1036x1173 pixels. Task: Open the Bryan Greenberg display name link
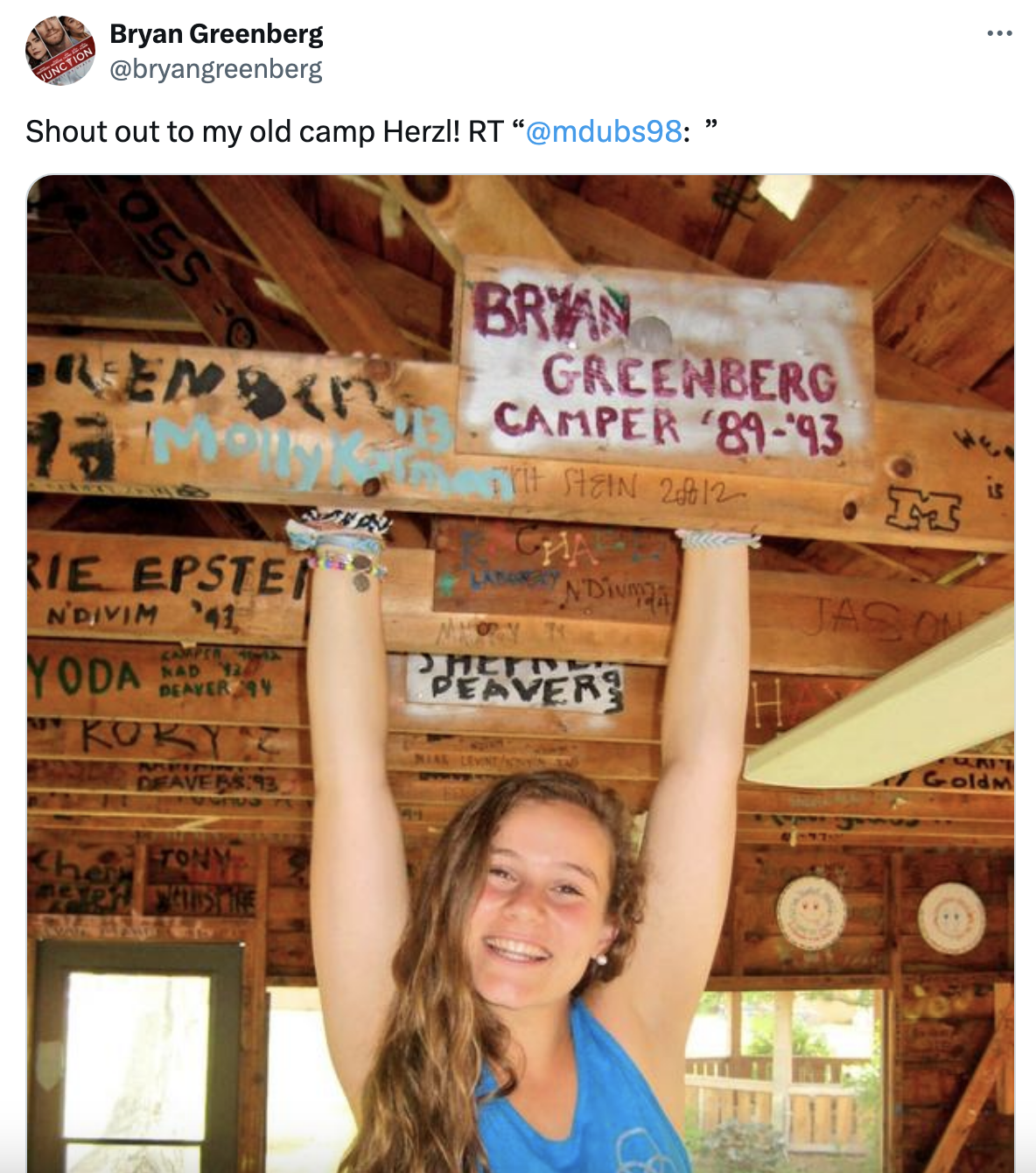point(216,34)
